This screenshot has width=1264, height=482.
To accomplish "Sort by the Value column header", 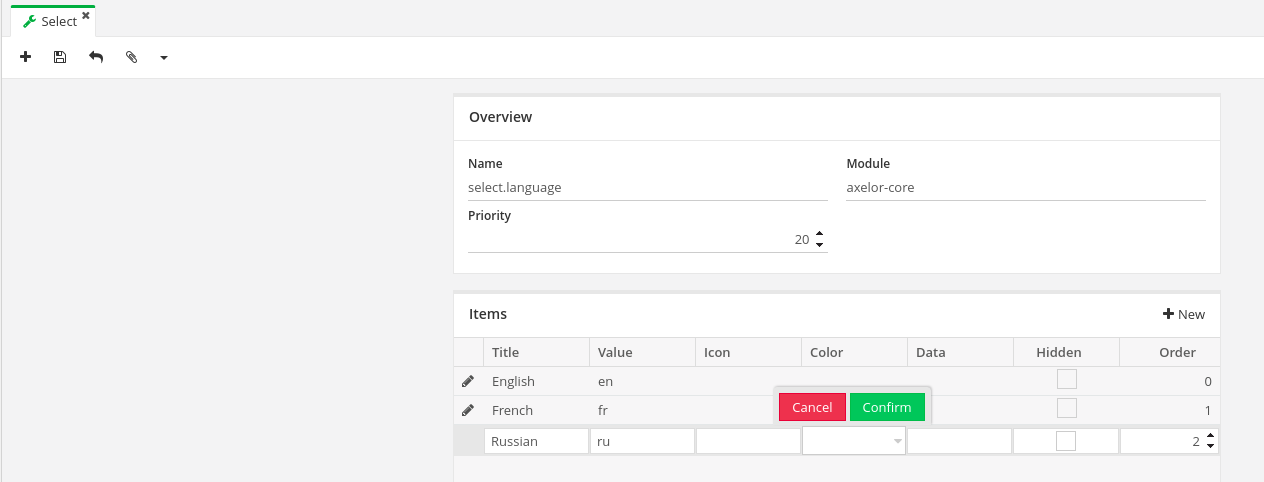I will (643, 352).
